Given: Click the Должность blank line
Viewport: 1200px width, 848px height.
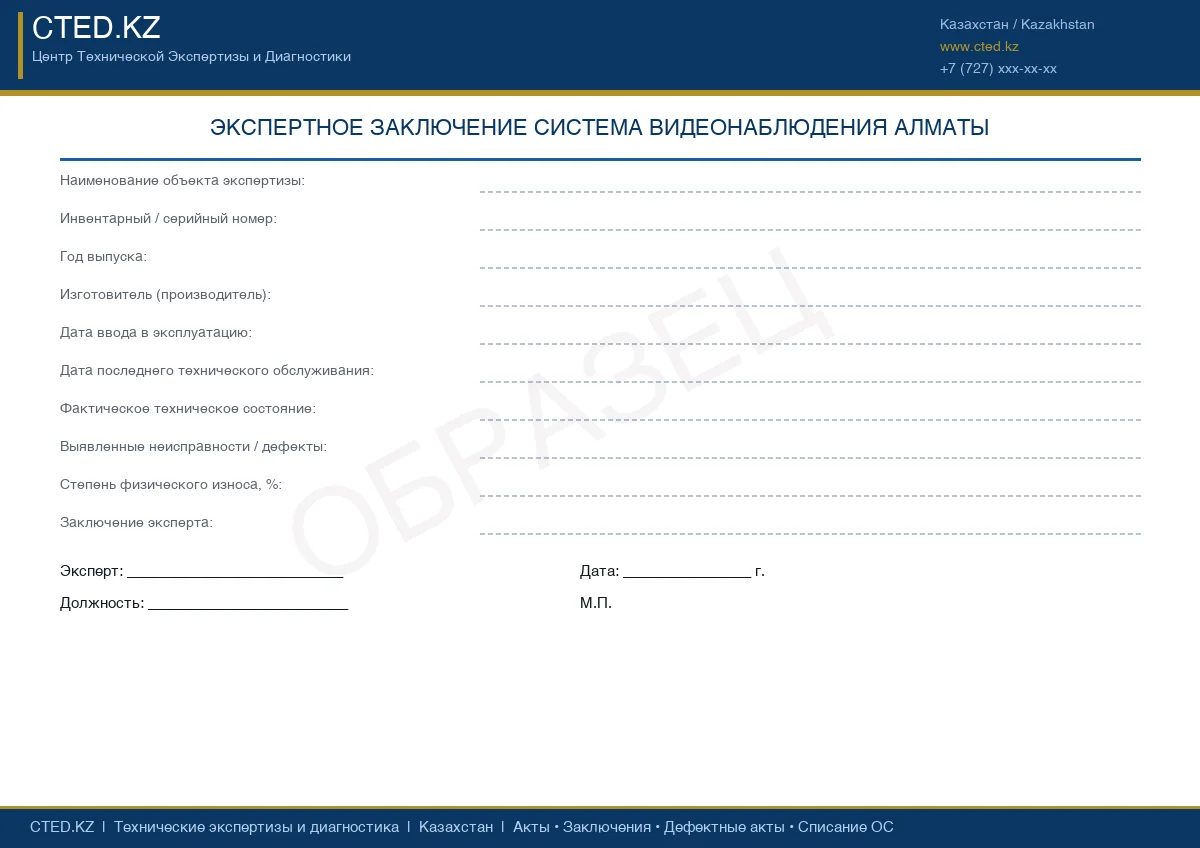Looking at the screenshot, I should click(247, 604).
